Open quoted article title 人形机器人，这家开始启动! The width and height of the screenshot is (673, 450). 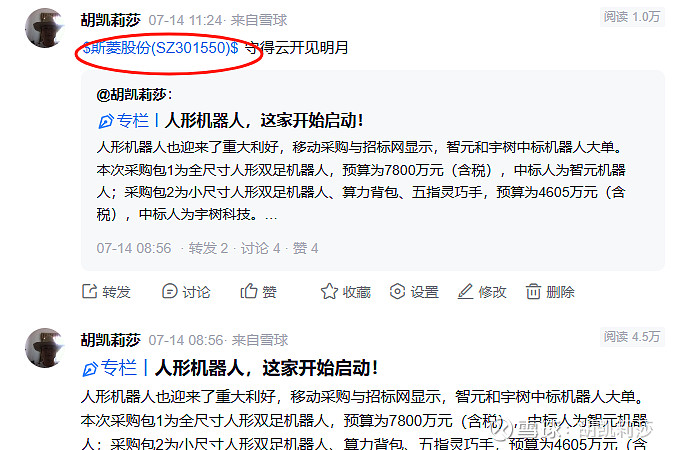coord(264,121)
